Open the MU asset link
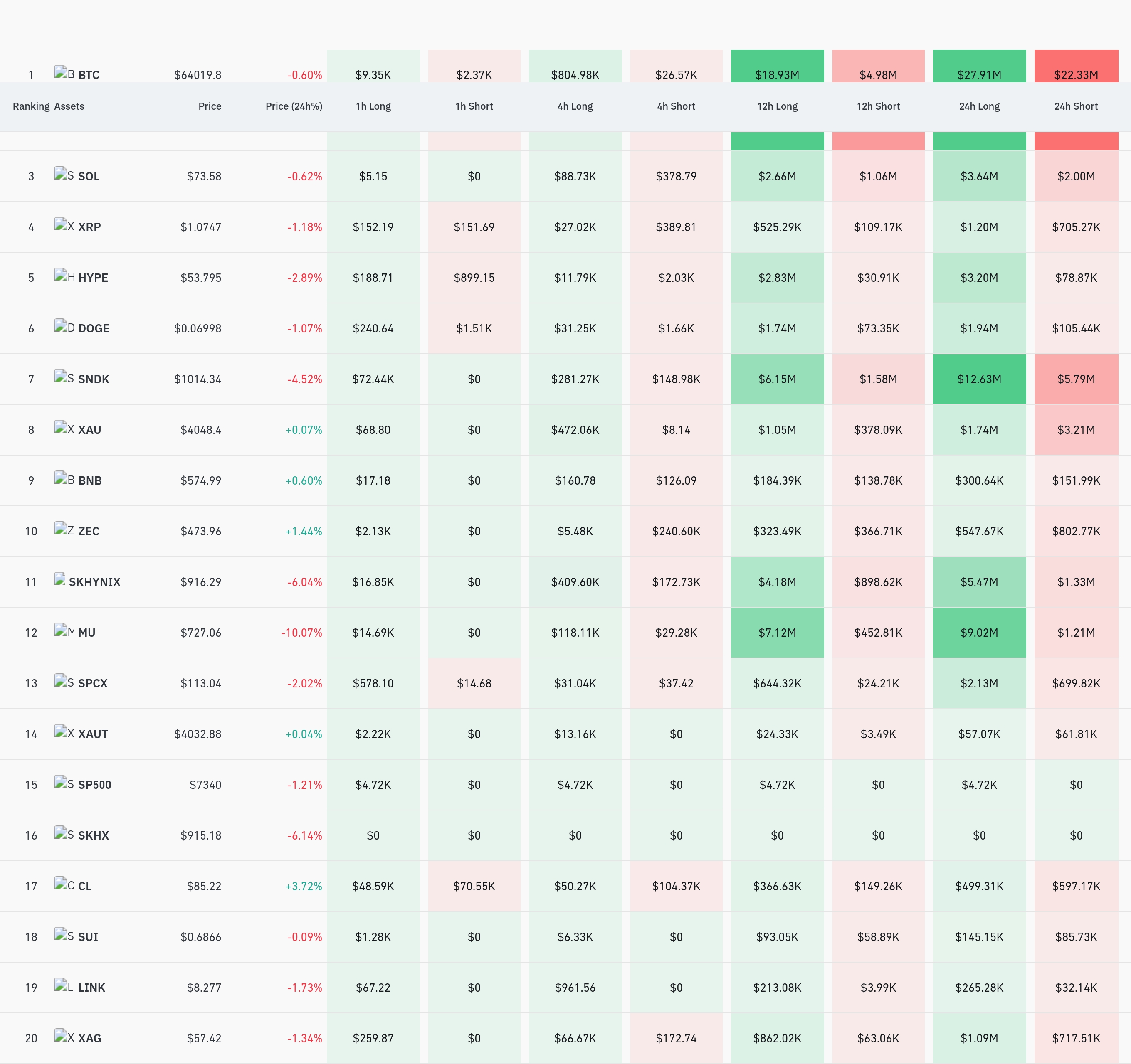 point(86,633)
